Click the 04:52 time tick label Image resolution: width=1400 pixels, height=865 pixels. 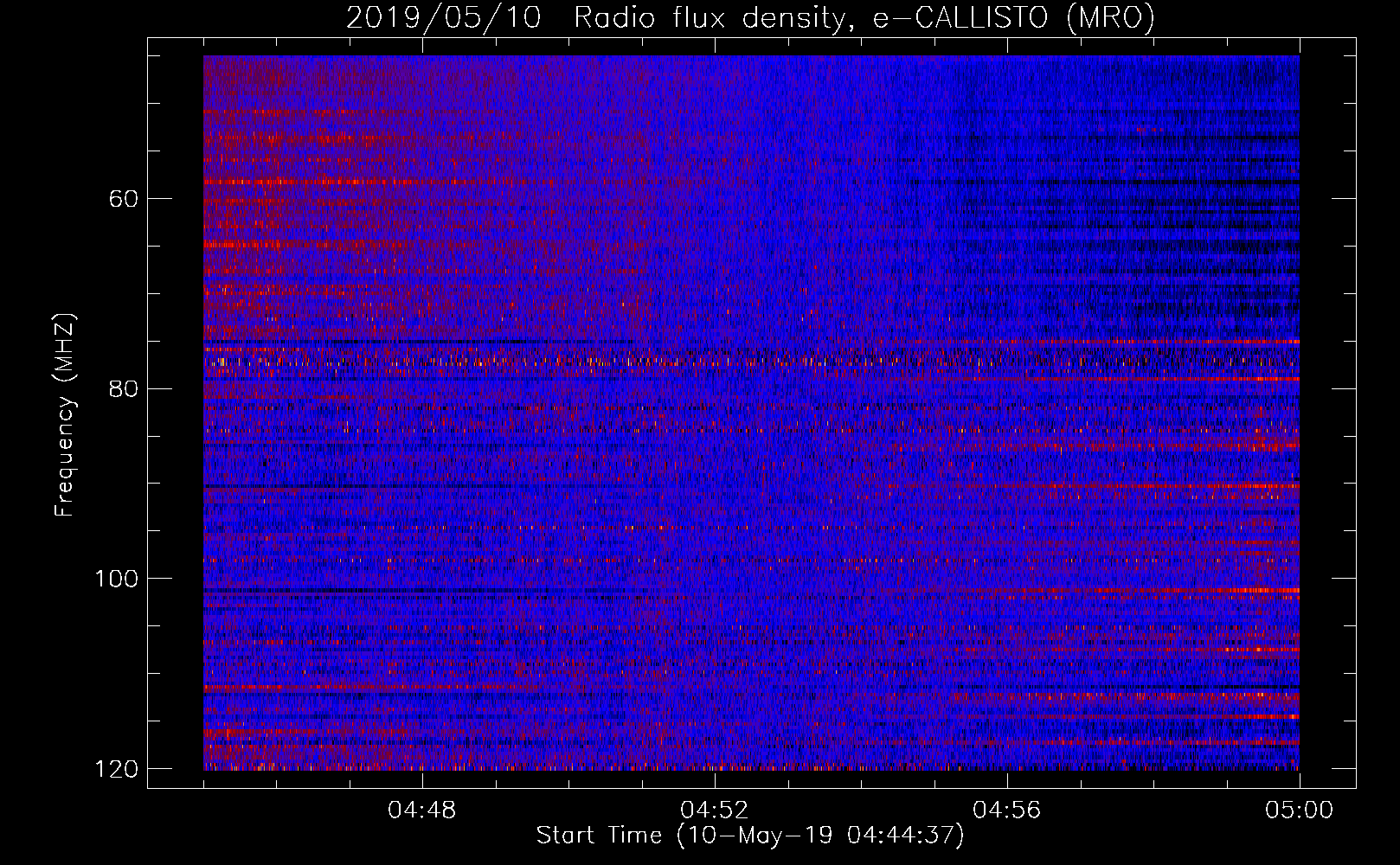coord(714,811)
